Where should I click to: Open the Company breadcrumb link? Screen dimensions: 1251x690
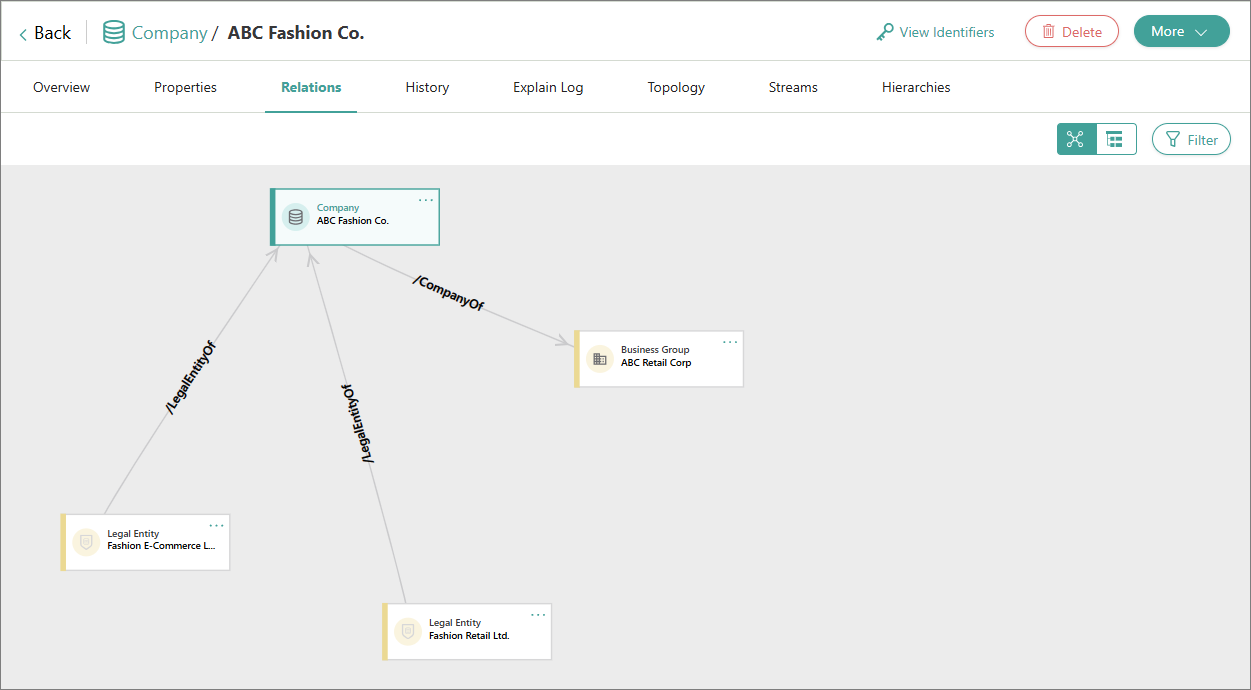[x=169, y=33]
